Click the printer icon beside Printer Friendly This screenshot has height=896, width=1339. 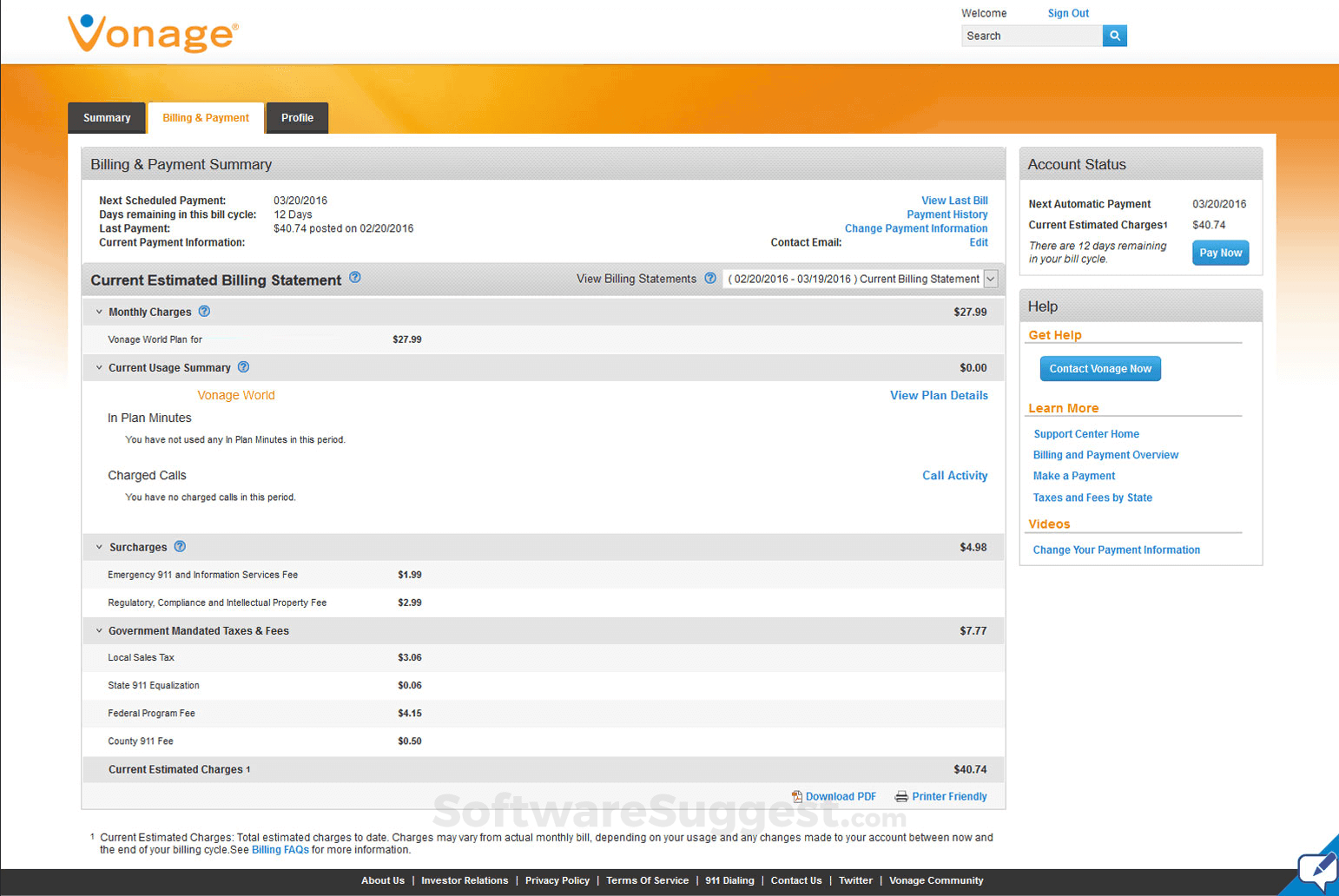point(901,796)
